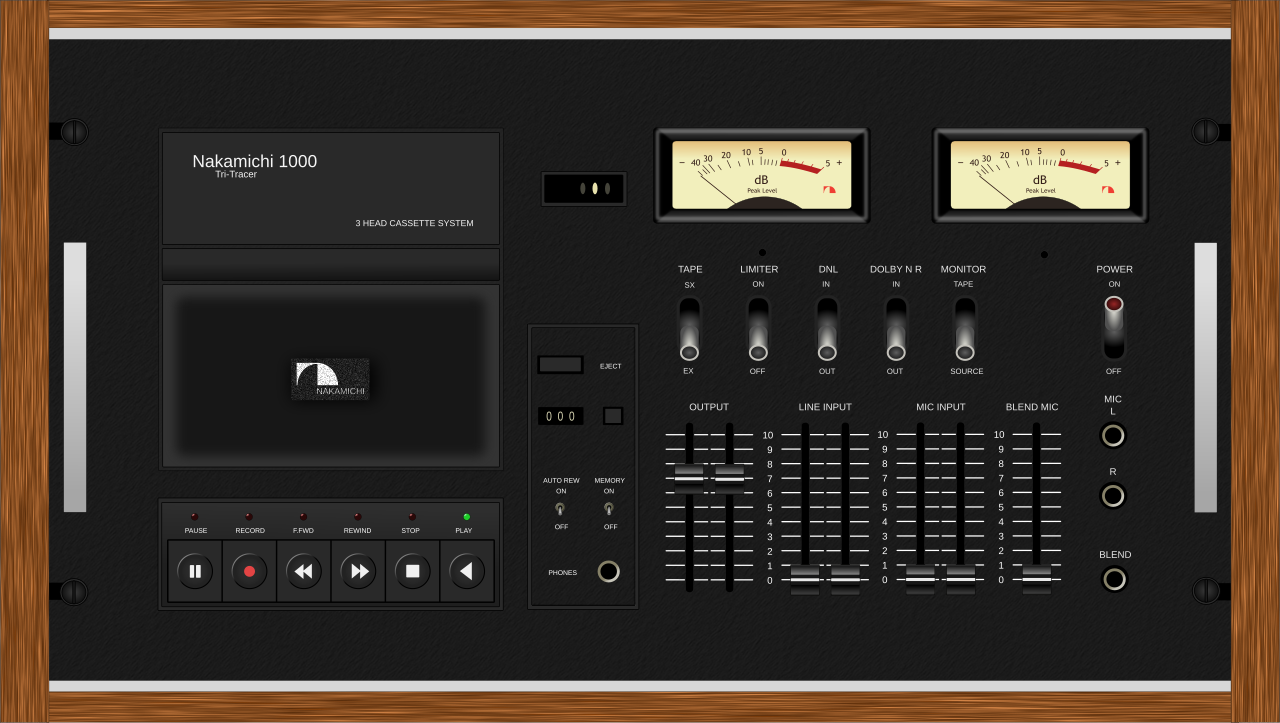Flip the TAPE SX/EX switch

689,328
